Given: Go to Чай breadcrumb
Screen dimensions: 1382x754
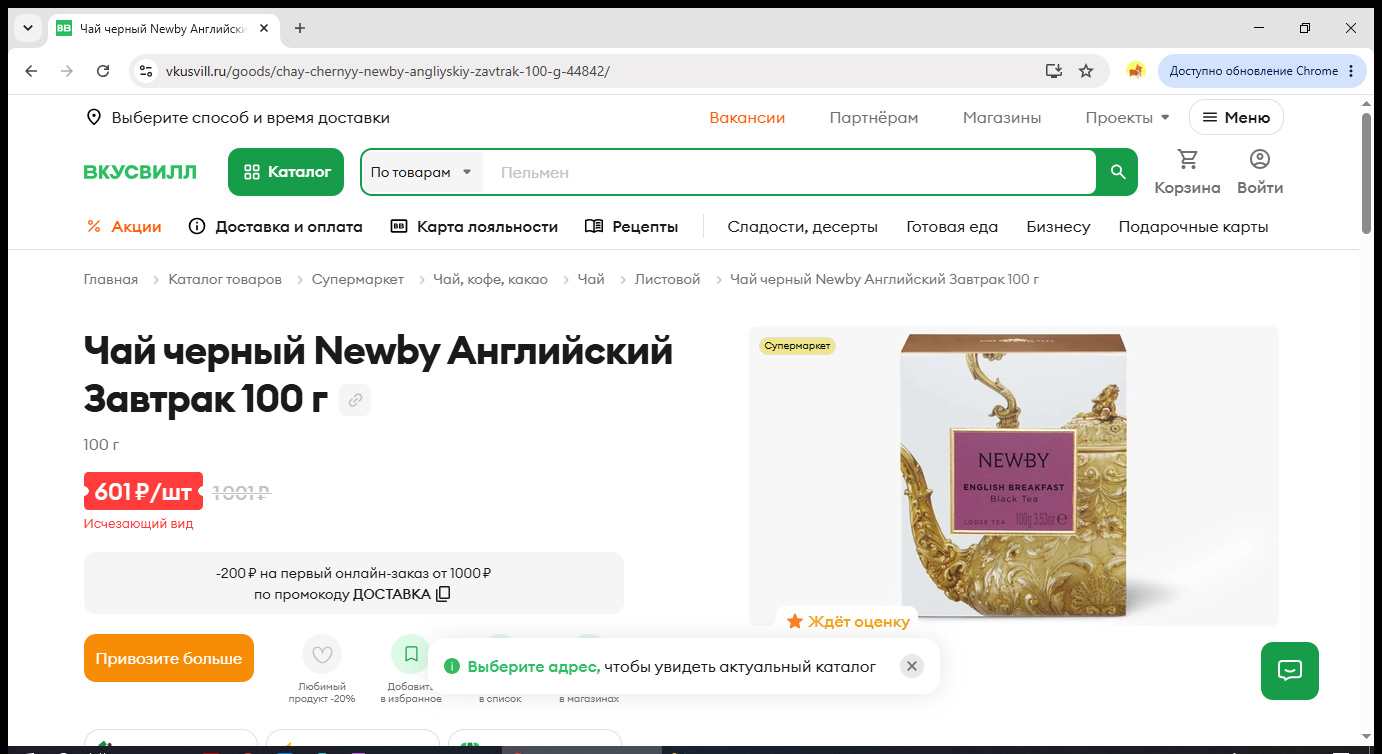Looking at the screenshot, I should pyautogui.click(x=591, y=279).
